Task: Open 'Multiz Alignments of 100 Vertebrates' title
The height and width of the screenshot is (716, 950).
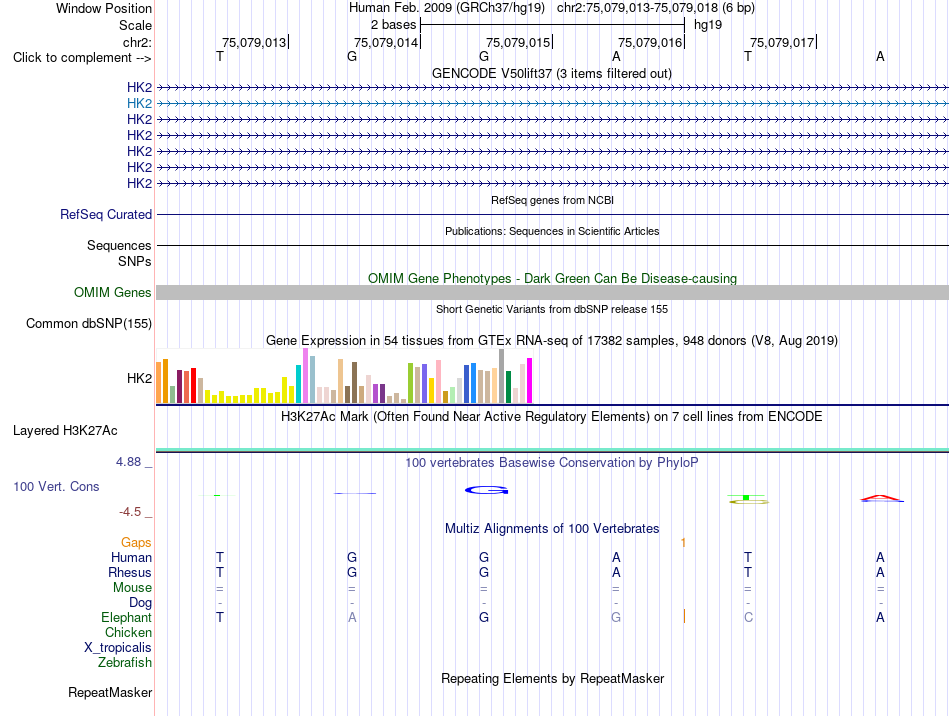Action: pos(552,529)
